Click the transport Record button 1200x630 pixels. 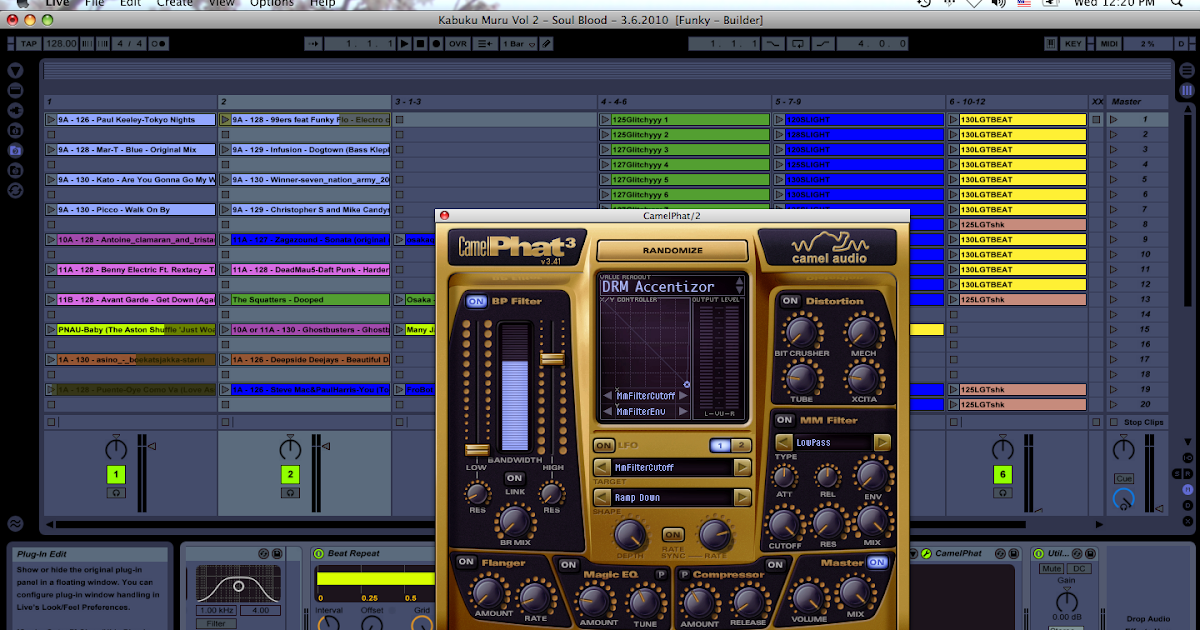tap(437, 44)
